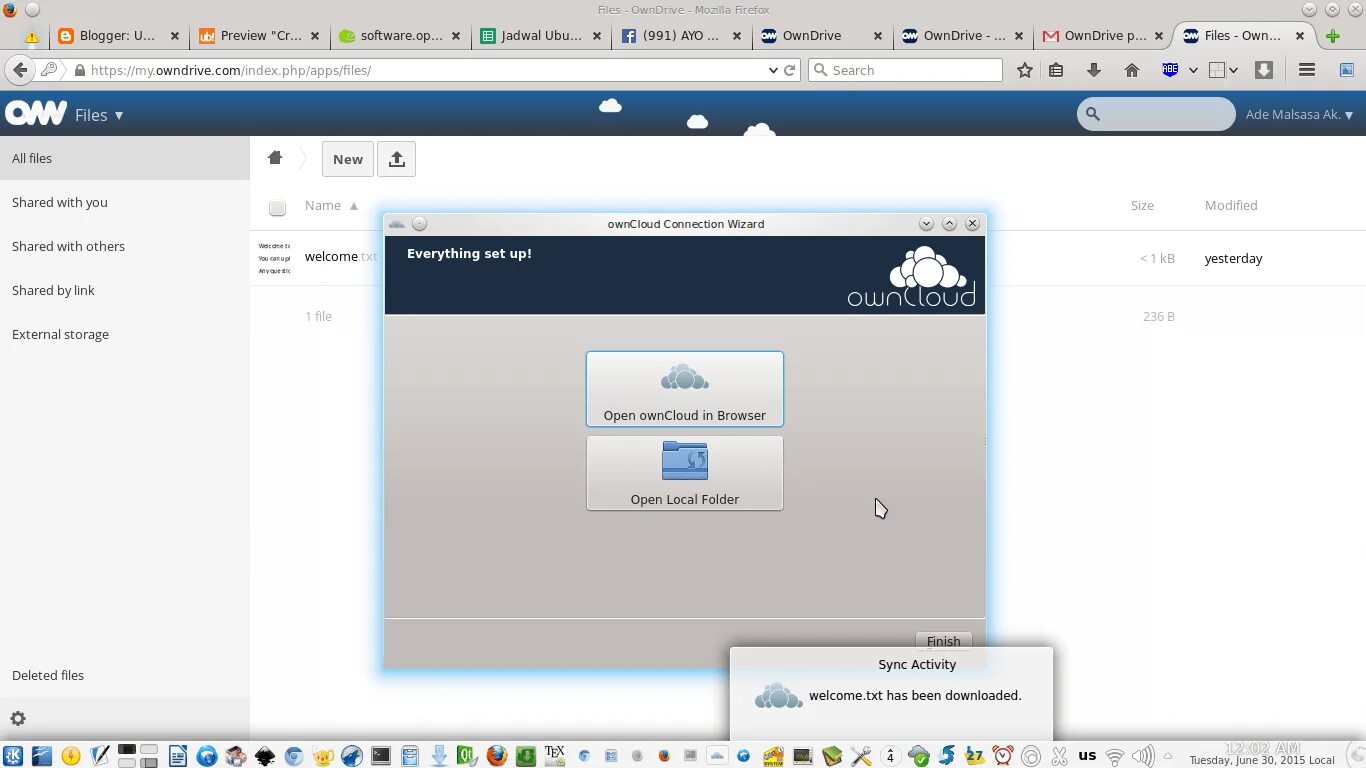Screen dimensions: 1366x768
Task: Launch Inkscape from the taskbar
Action: click(x=264, y=756)
